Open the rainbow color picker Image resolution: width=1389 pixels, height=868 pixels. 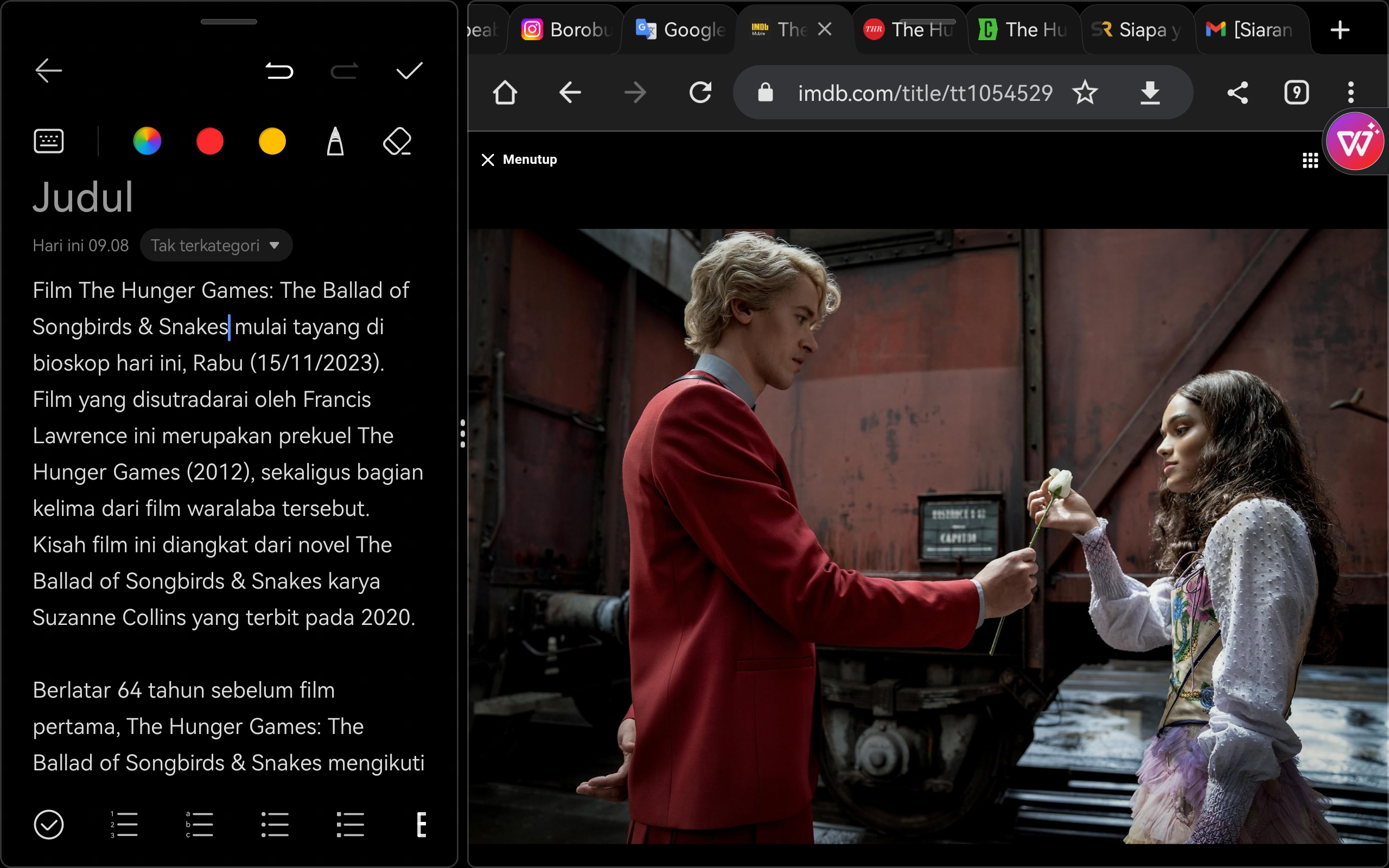point(147,141)
